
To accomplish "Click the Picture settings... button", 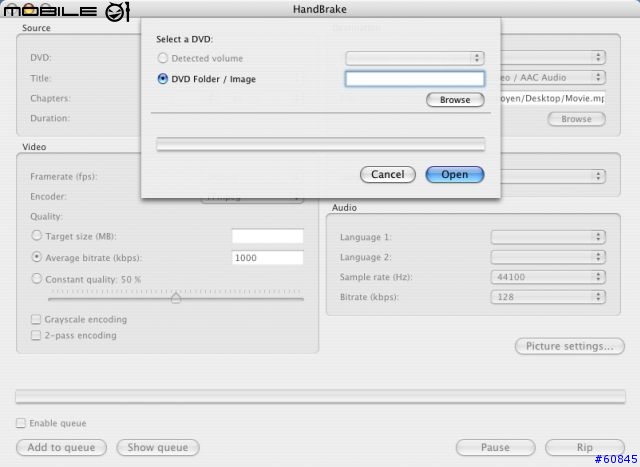I will pos(569,346).
